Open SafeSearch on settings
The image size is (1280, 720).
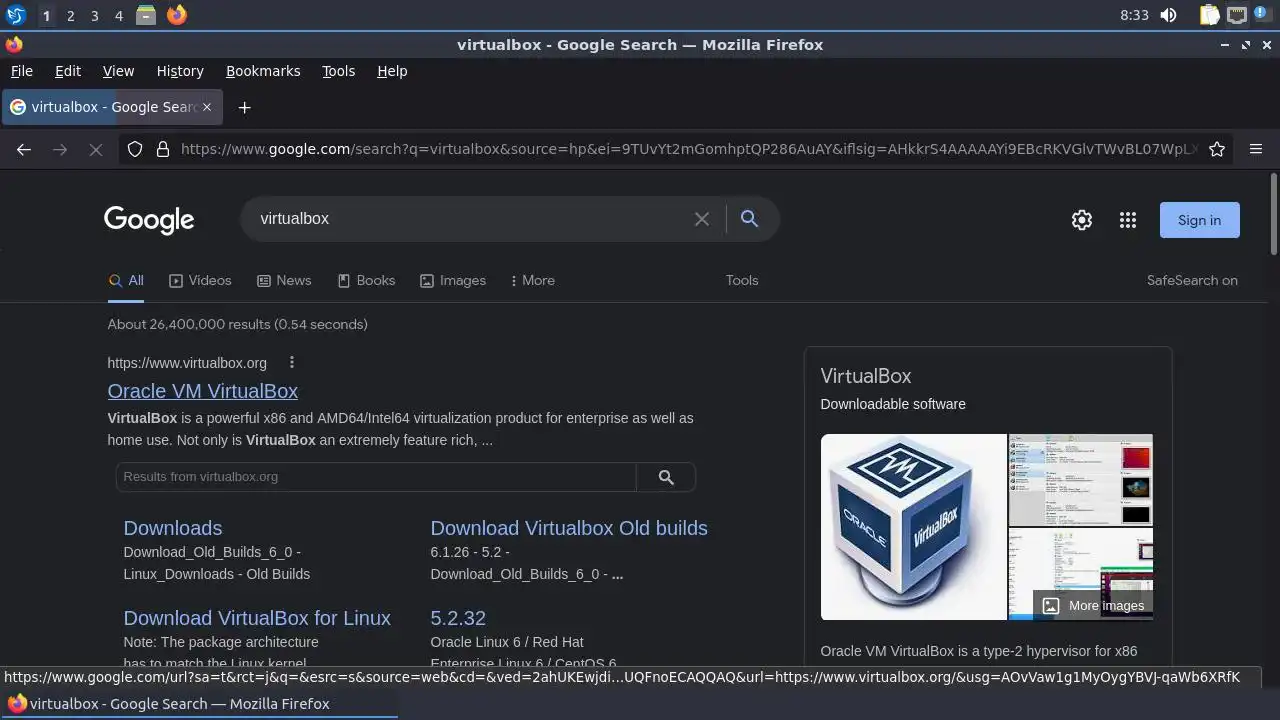click(1192, 281)
